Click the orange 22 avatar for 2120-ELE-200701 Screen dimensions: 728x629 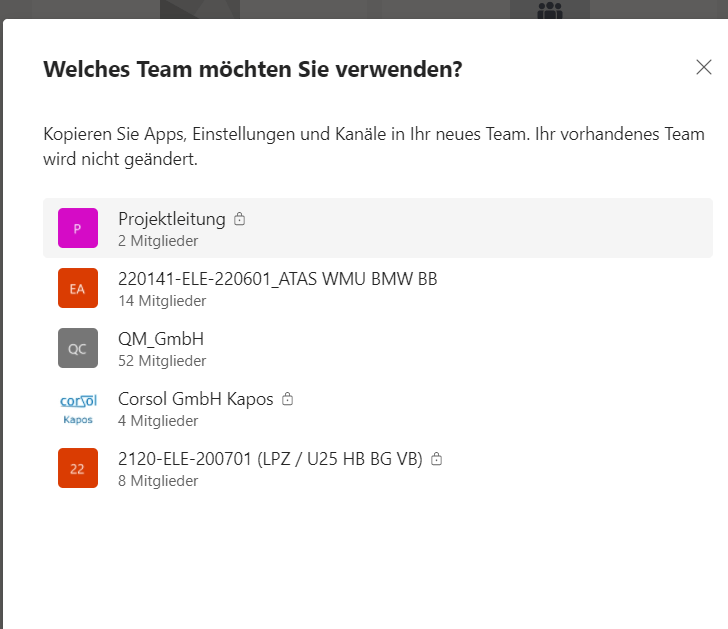click(78, 468)
